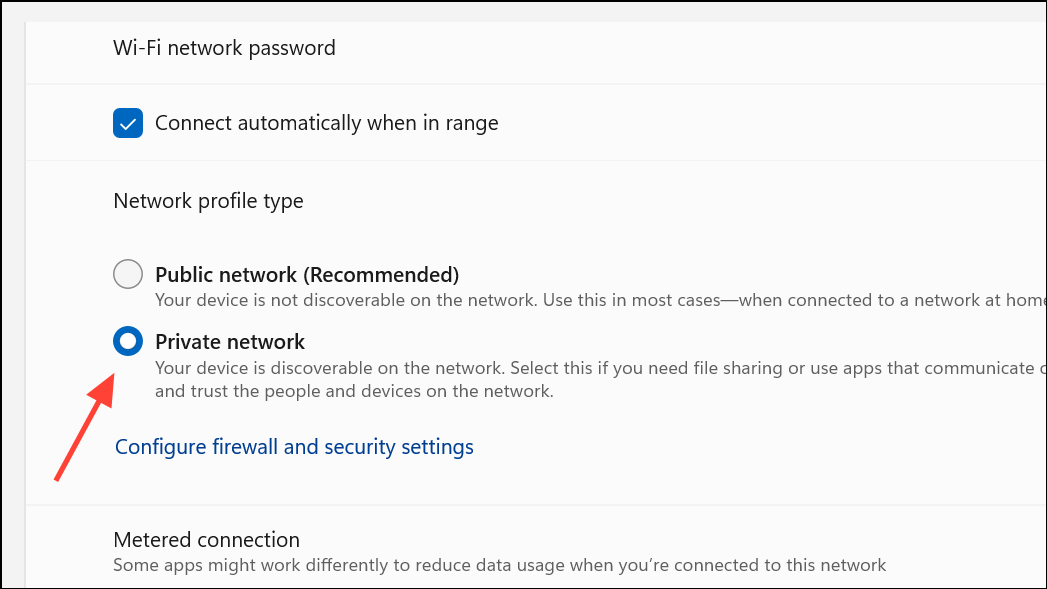The image size is (1047, 589).
Task: Click the bold "Private network" label text
Action: coord(230,342)
